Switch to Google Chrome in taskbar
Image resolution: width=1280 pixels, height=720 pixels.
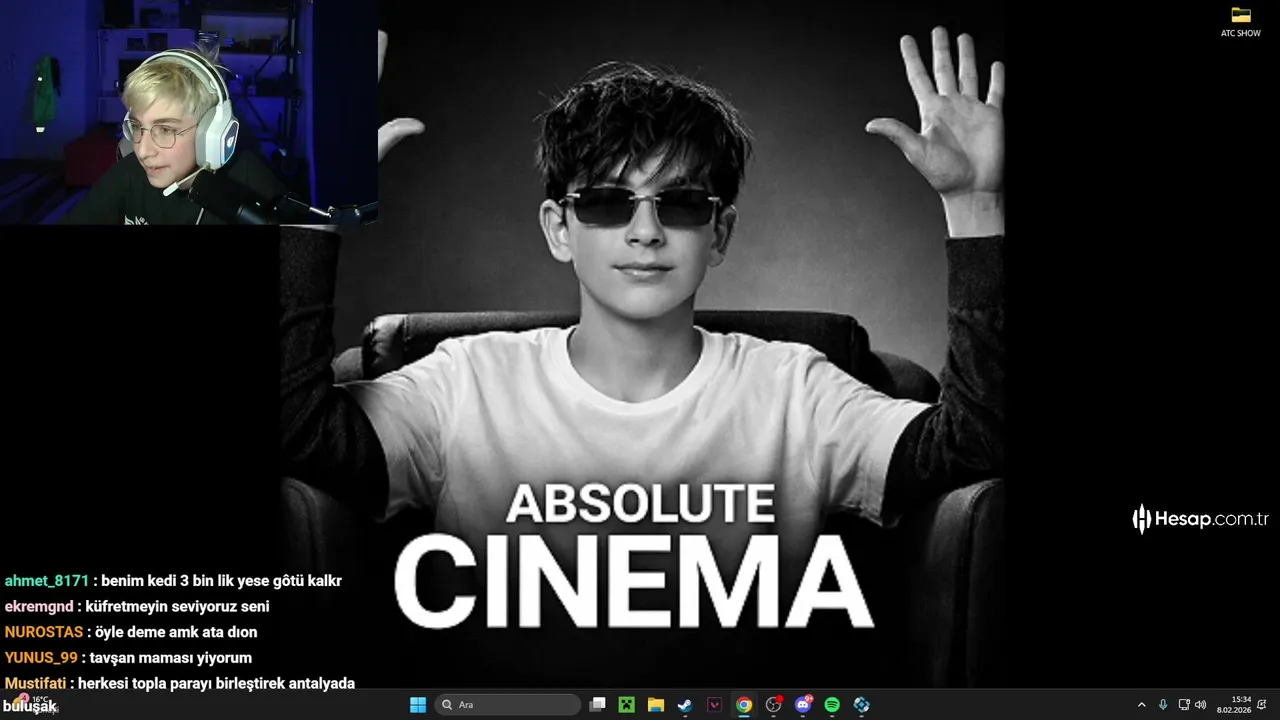744,705
